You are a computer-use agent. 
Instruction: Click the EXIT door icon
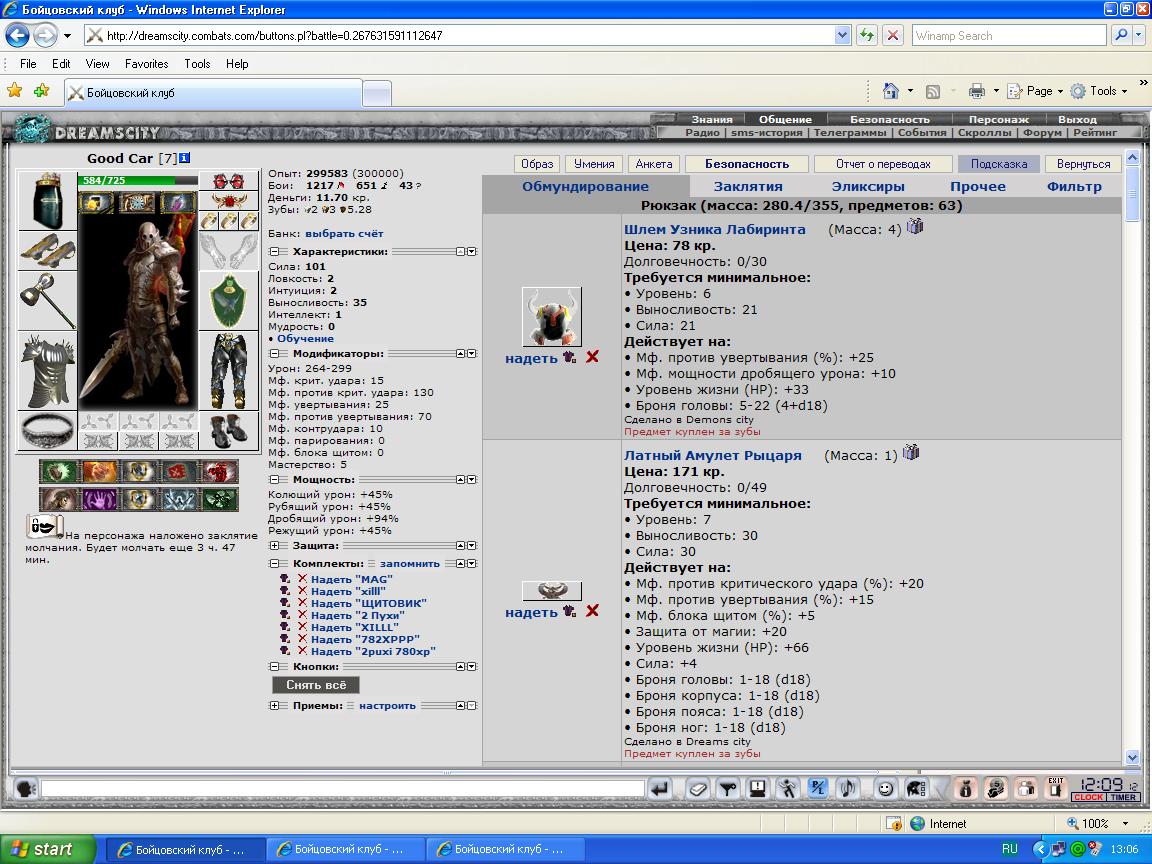1056,788
